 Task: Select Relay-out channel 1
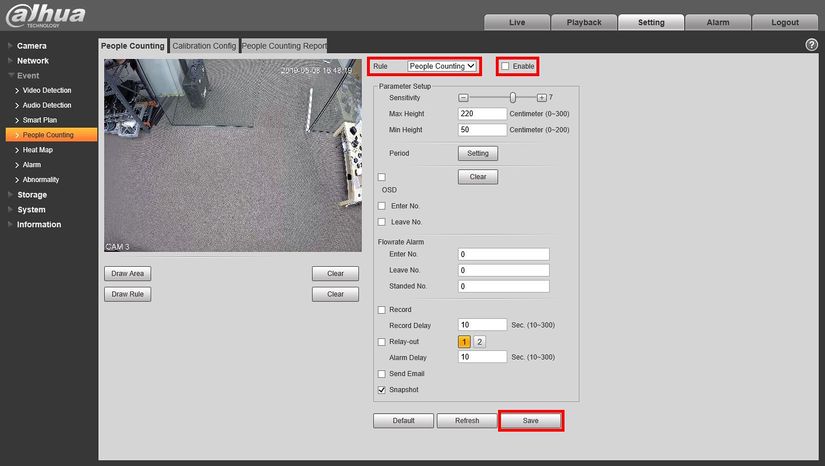click(464, 342)
